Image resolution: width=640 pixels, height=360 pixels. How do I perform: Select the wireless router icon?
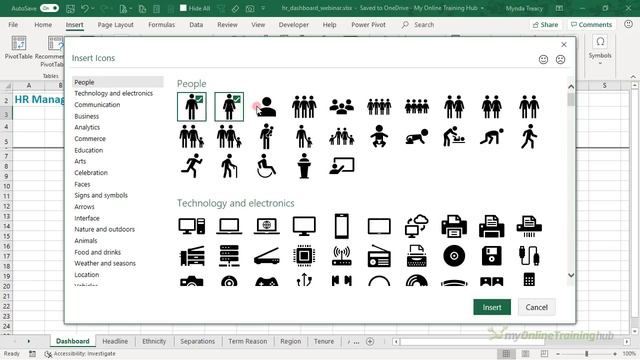[342, 256]
